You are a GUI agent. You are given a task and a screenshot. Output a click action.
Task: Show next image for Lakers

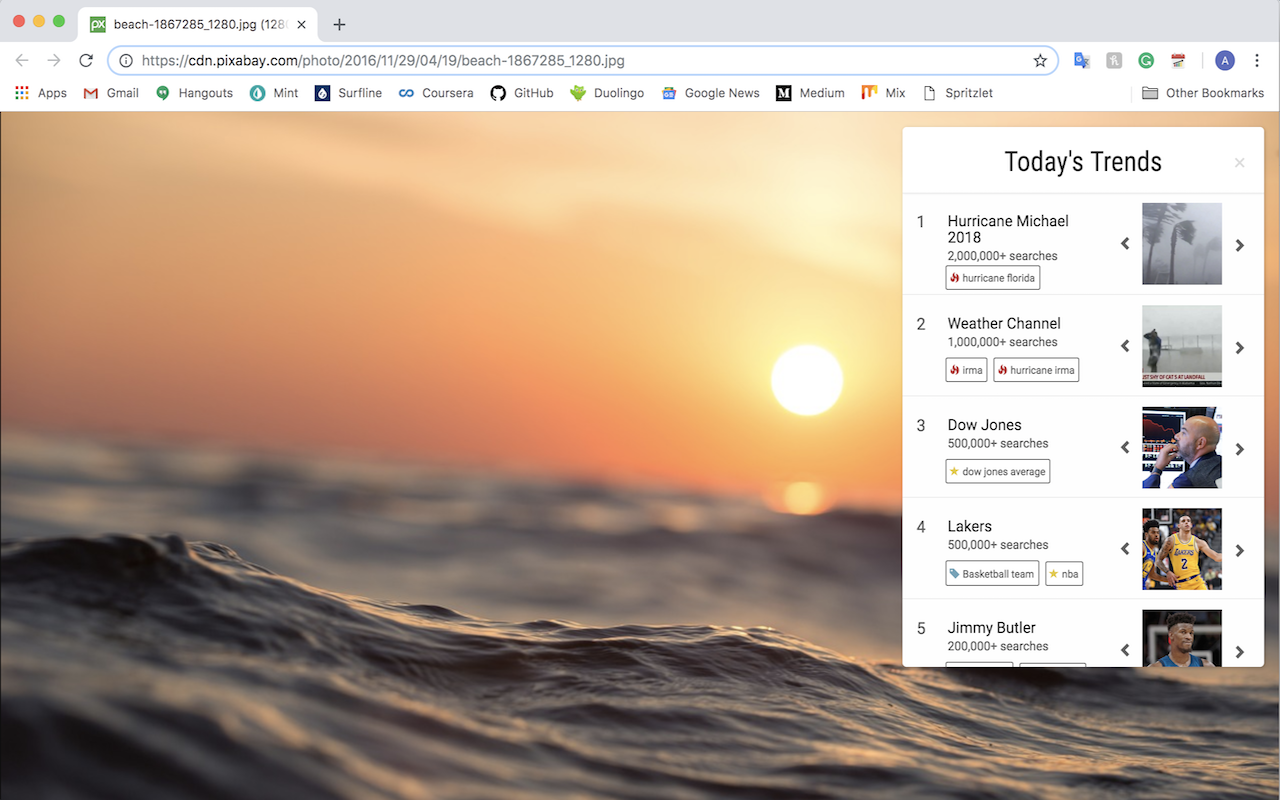tap(1240, 550)
